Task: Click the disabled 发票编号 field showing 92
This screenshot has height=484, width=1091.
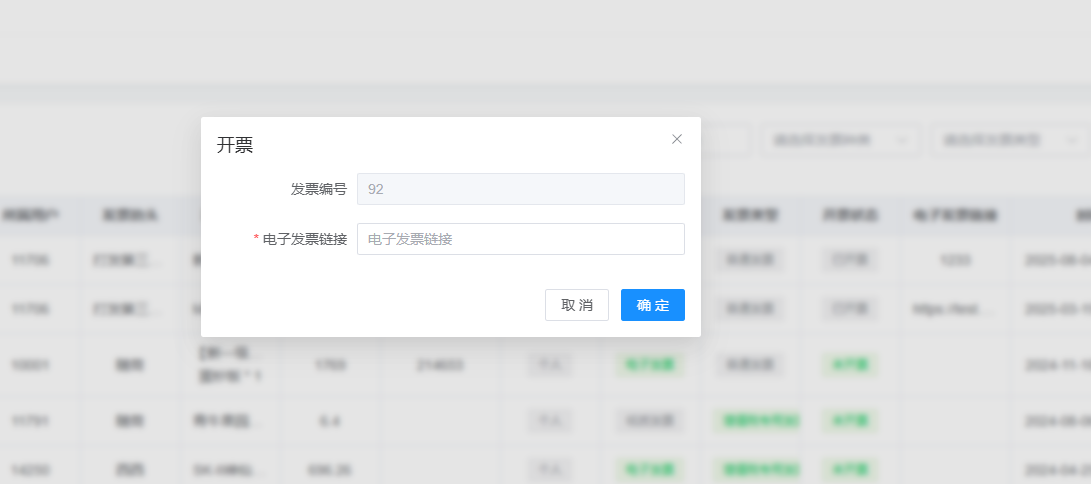Action: [520, 189]
